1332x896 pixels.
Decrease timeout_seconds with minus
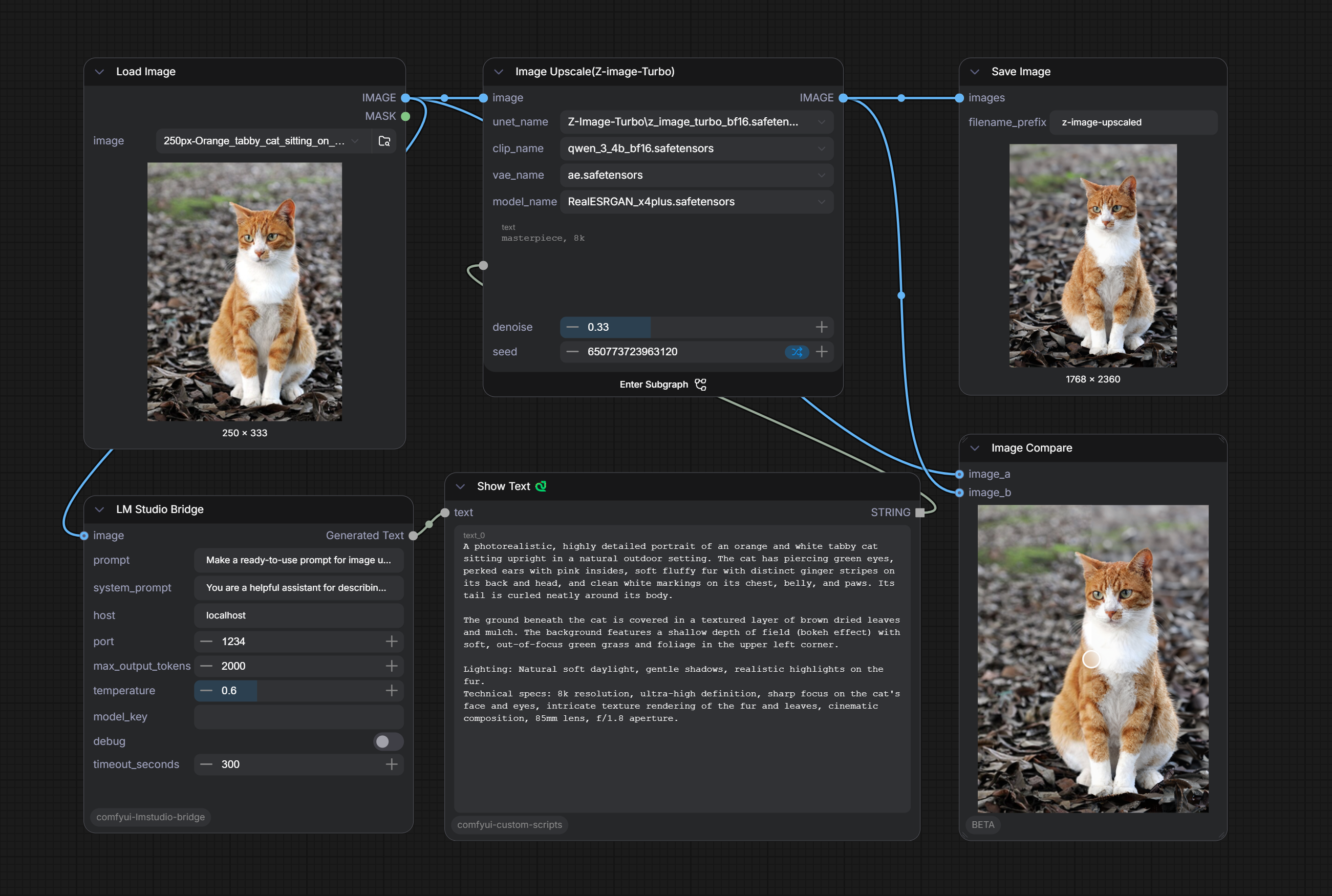[x=206, y=764]
